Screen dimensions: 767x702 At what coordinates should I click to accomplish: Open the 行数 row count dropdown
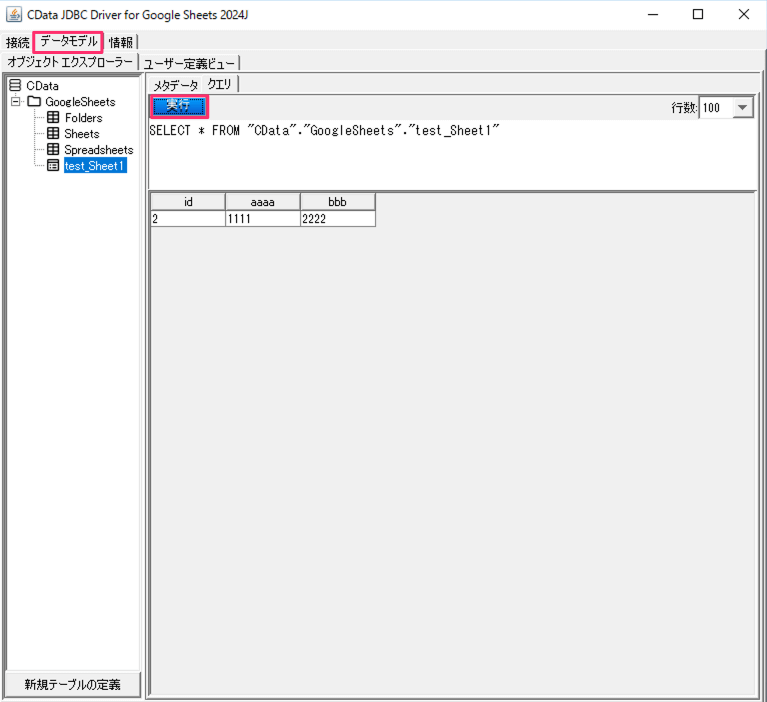(743, 108)
